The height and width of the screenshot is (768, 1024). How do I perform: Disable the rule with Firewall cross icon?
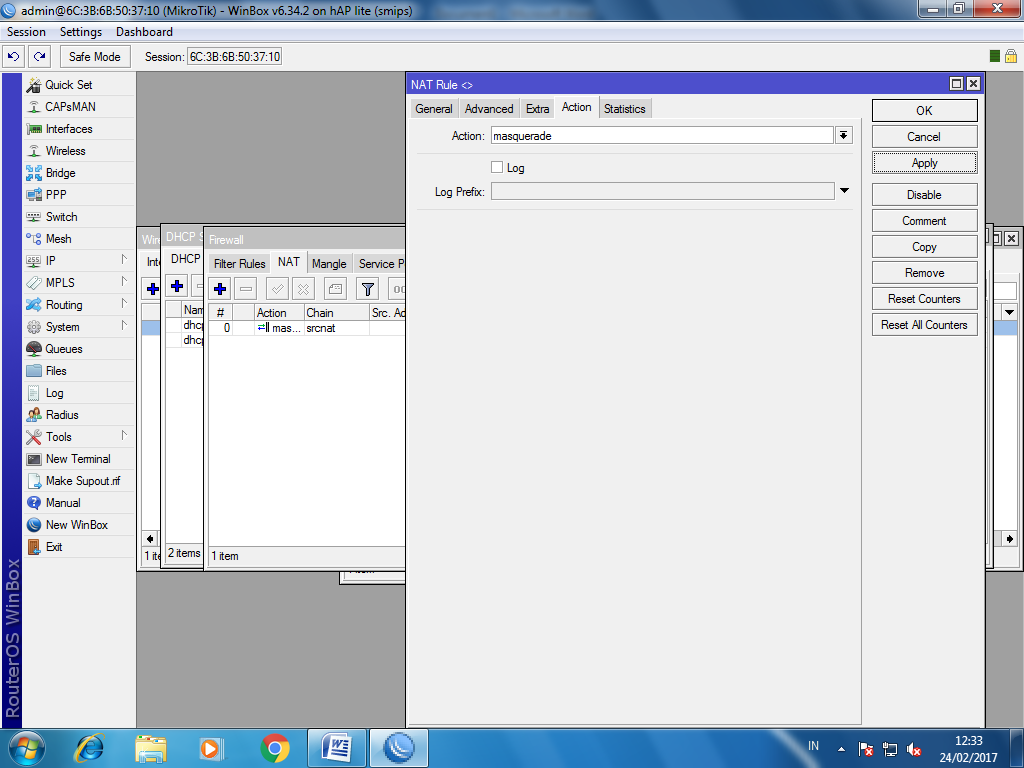pyautogui.click(x=304, y=289)
